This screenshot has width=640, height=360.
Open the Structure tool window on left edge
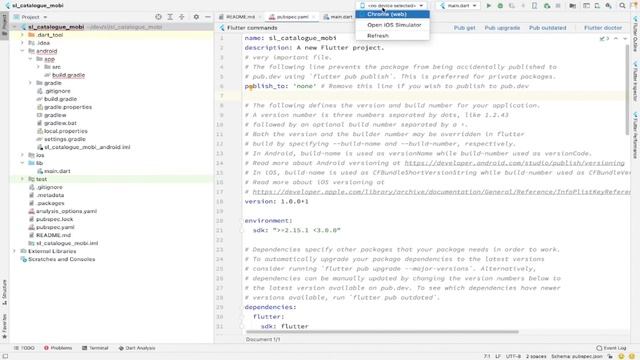4,292
